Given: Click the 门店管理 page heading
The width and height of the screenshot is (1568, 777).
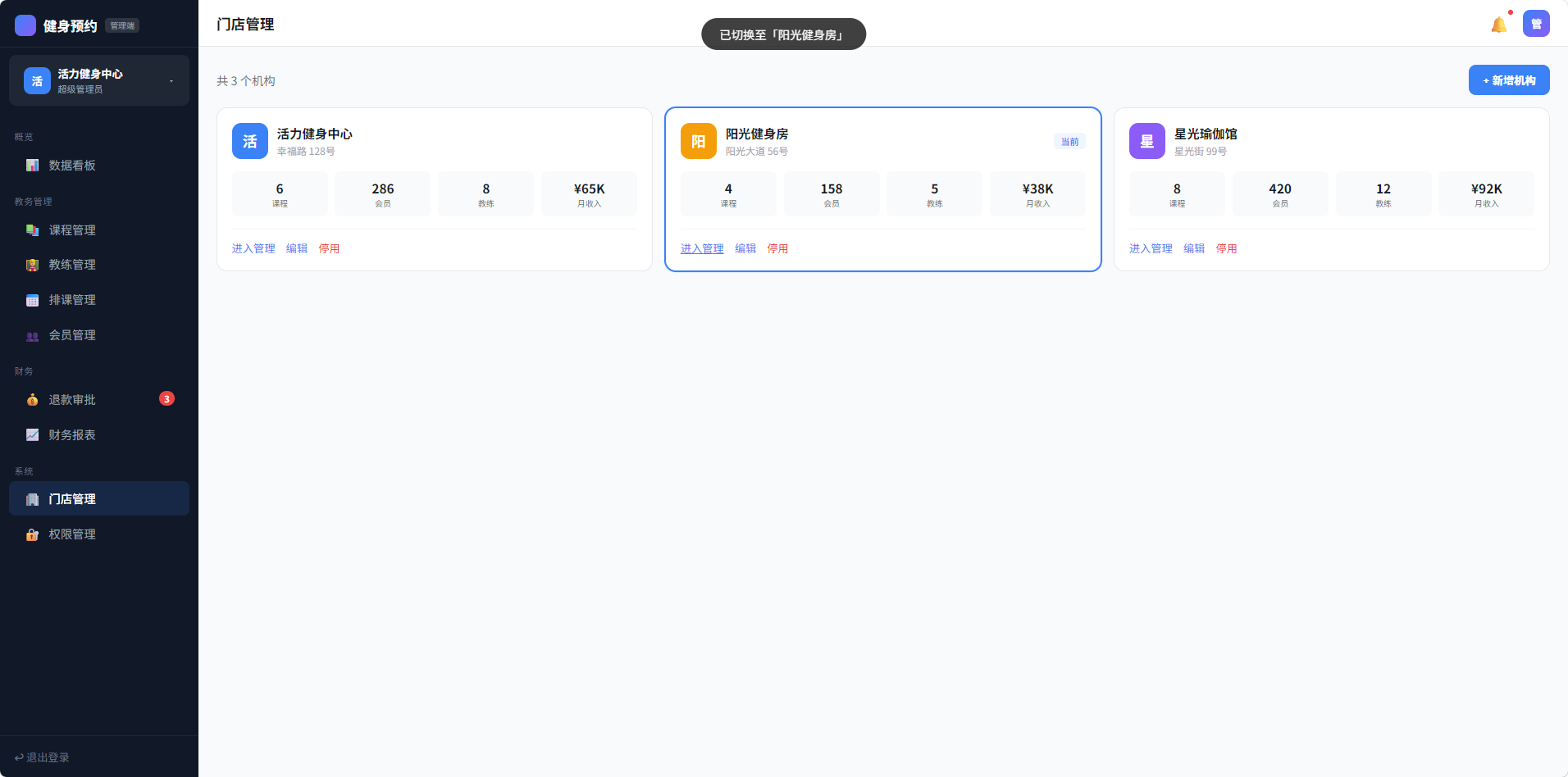Looking at the screenshot, I should 245,24.
